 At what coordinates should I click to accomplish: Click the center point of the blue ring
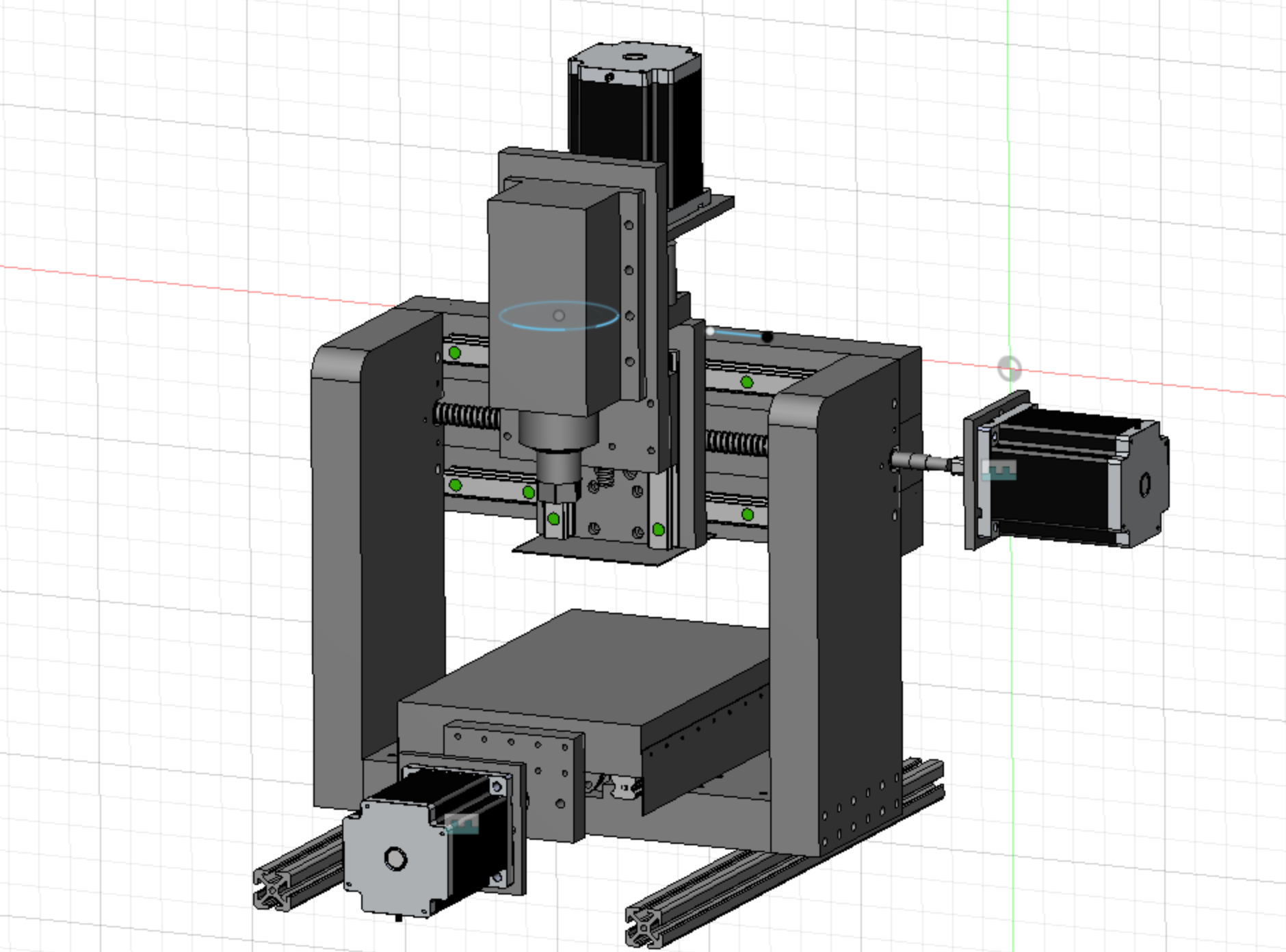[559, 315]
